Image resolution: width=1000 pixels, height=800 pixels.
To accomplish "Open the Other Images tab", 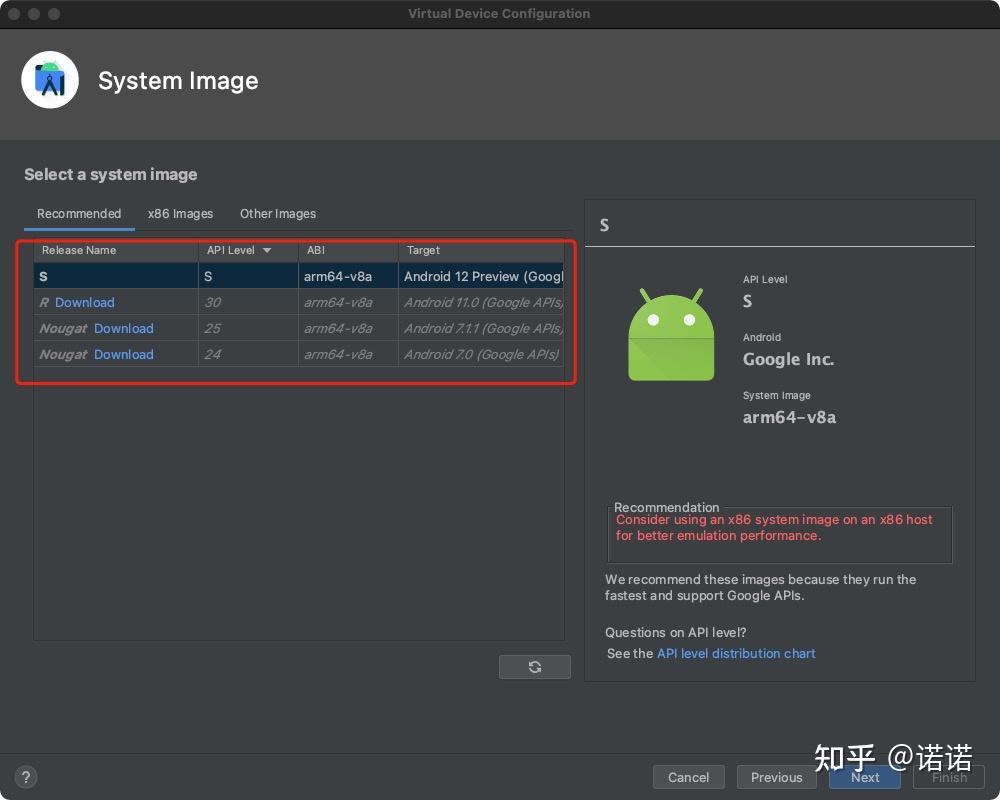I will coord(277,213).
